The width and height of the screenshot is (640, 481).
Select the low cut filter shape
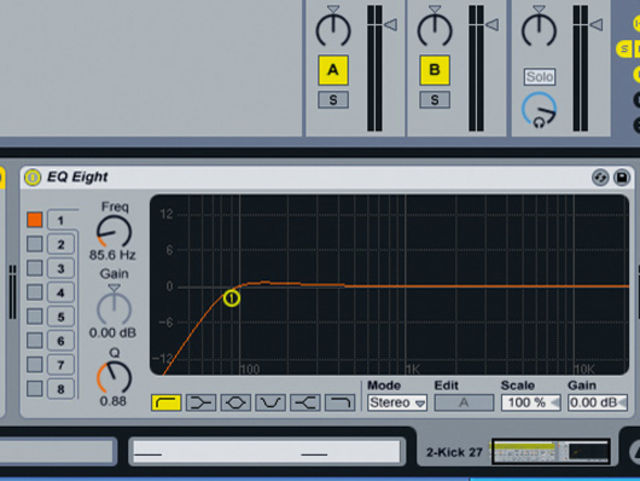tap(166, 403)
